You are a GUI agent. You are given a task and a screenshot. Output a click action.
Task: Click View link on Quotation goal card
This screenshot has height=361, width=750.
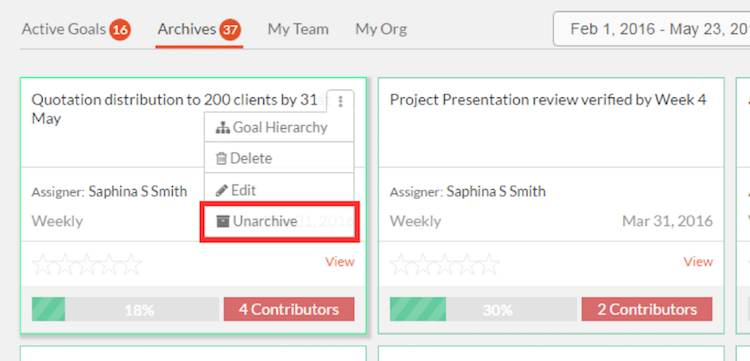click(340, 262)
